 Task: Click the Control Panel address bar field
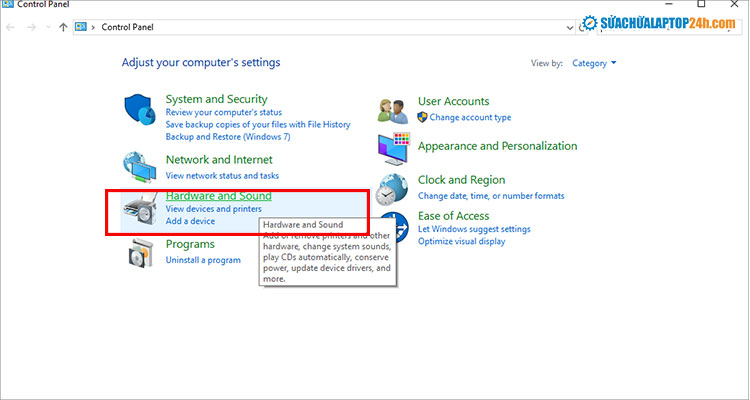click(x=300, y=27)
